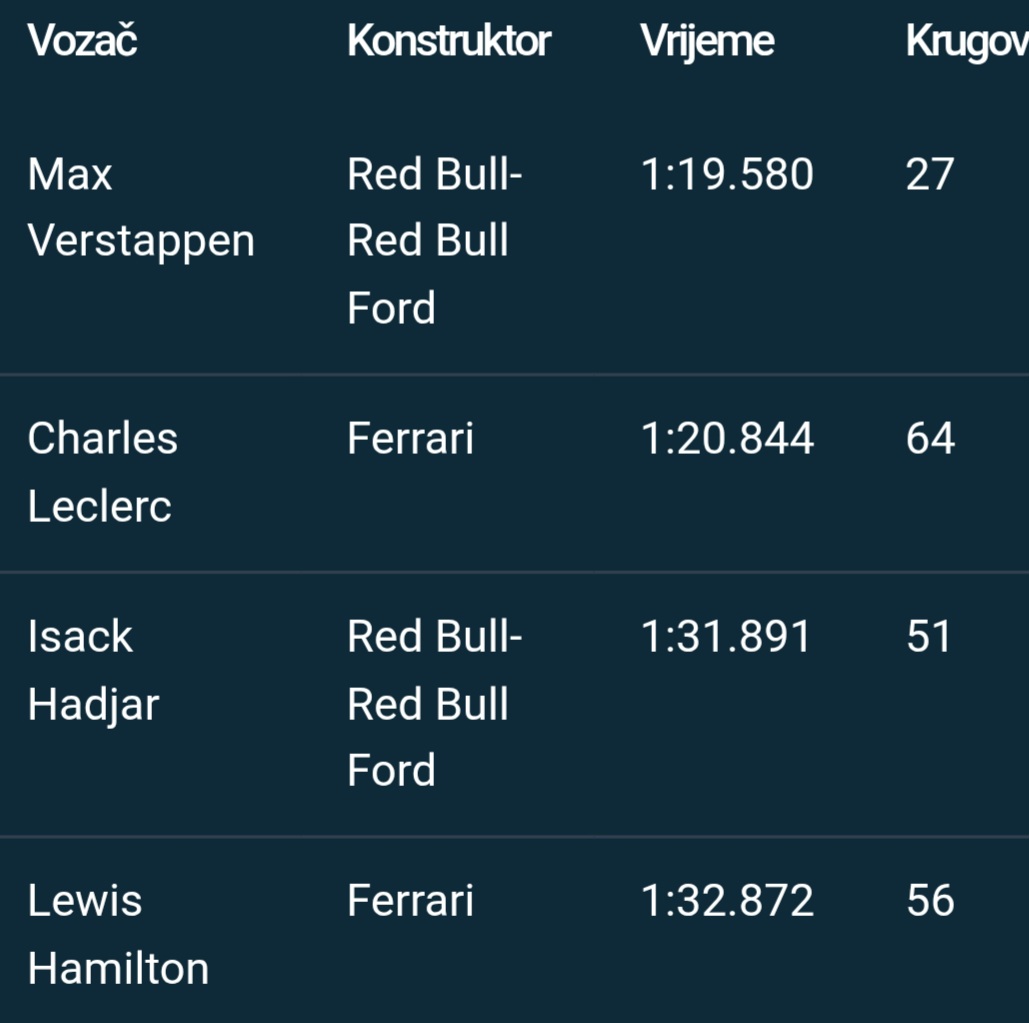Click Hamilton's Ferrari constructor cell

pyautogui.click(x=410, y=901)
